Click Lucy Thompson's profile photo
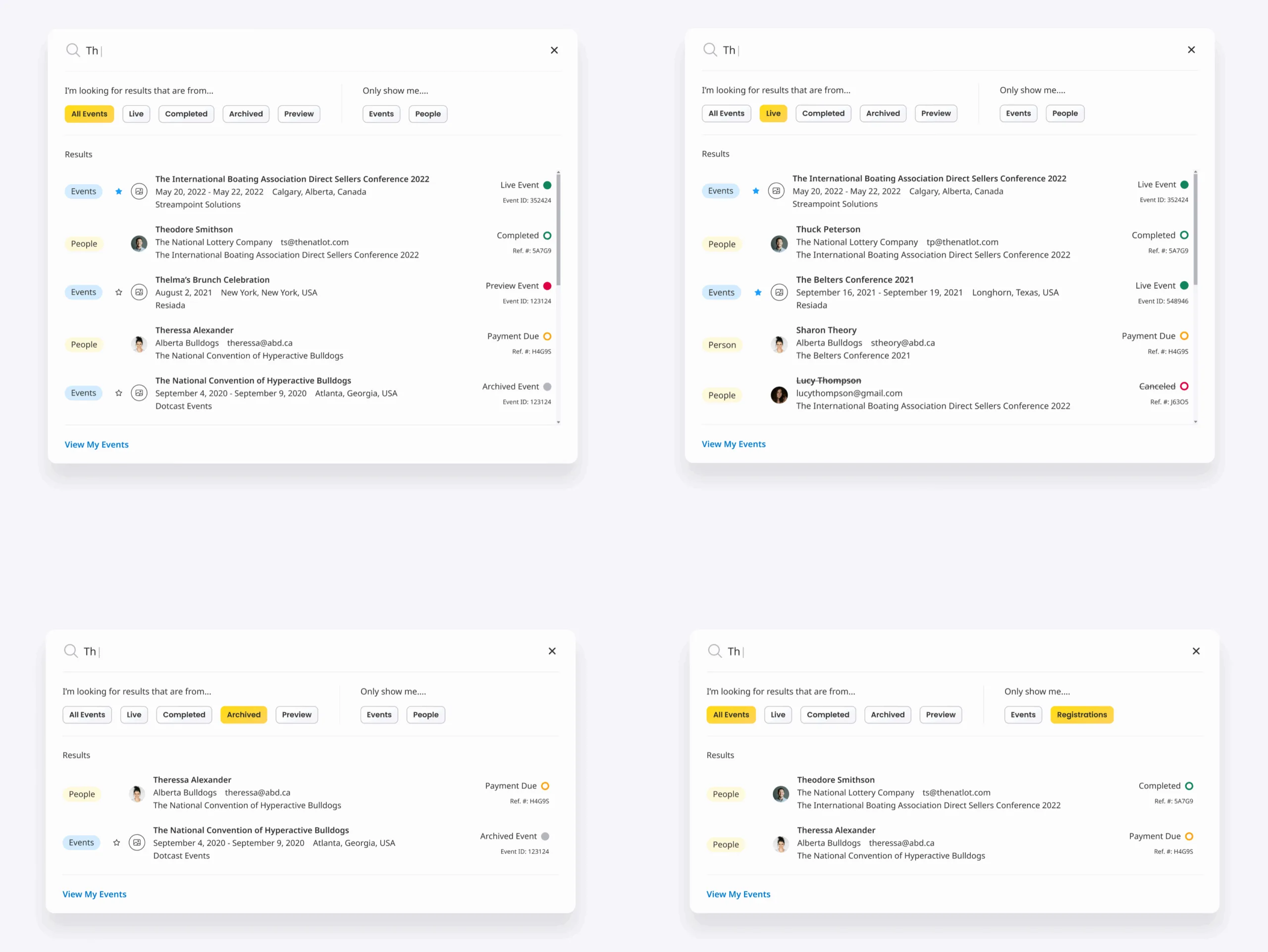1268x952 pixels. click(x=779, y=395)
